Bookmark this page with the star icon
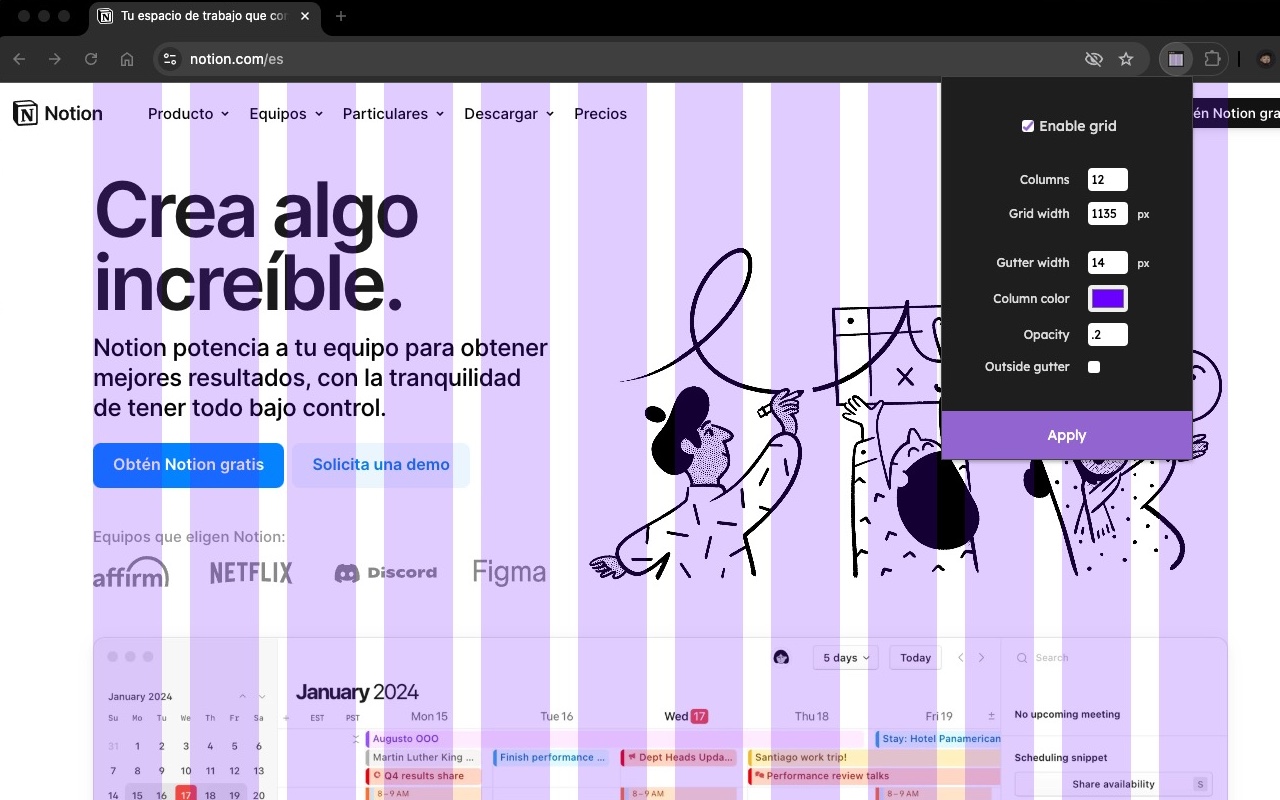Screen dimensions: 1280x800 coord(1126,59)
